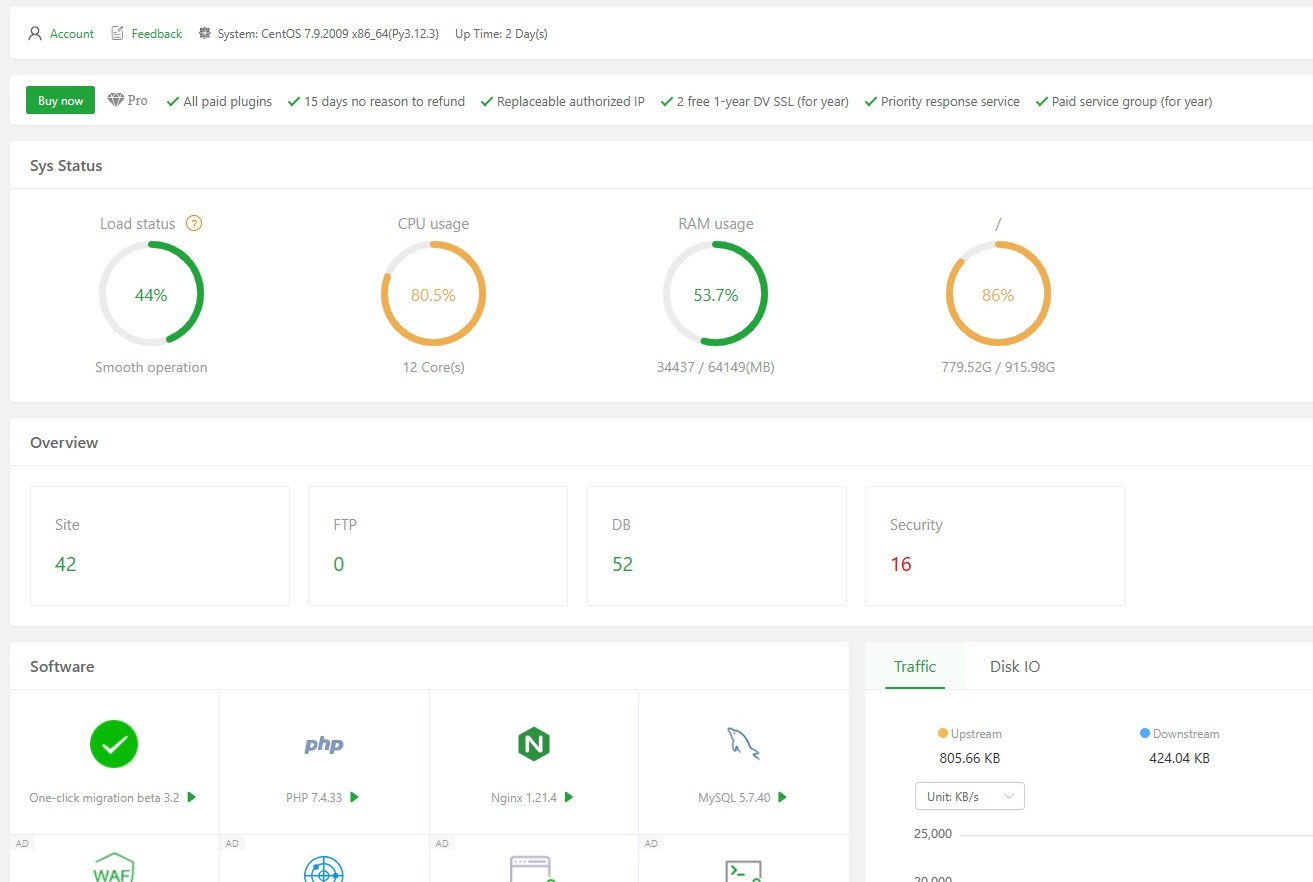Viewport: 1313px width, 882px height.
Task: Click the PHP logo icon
Action: tap(324, 744)
